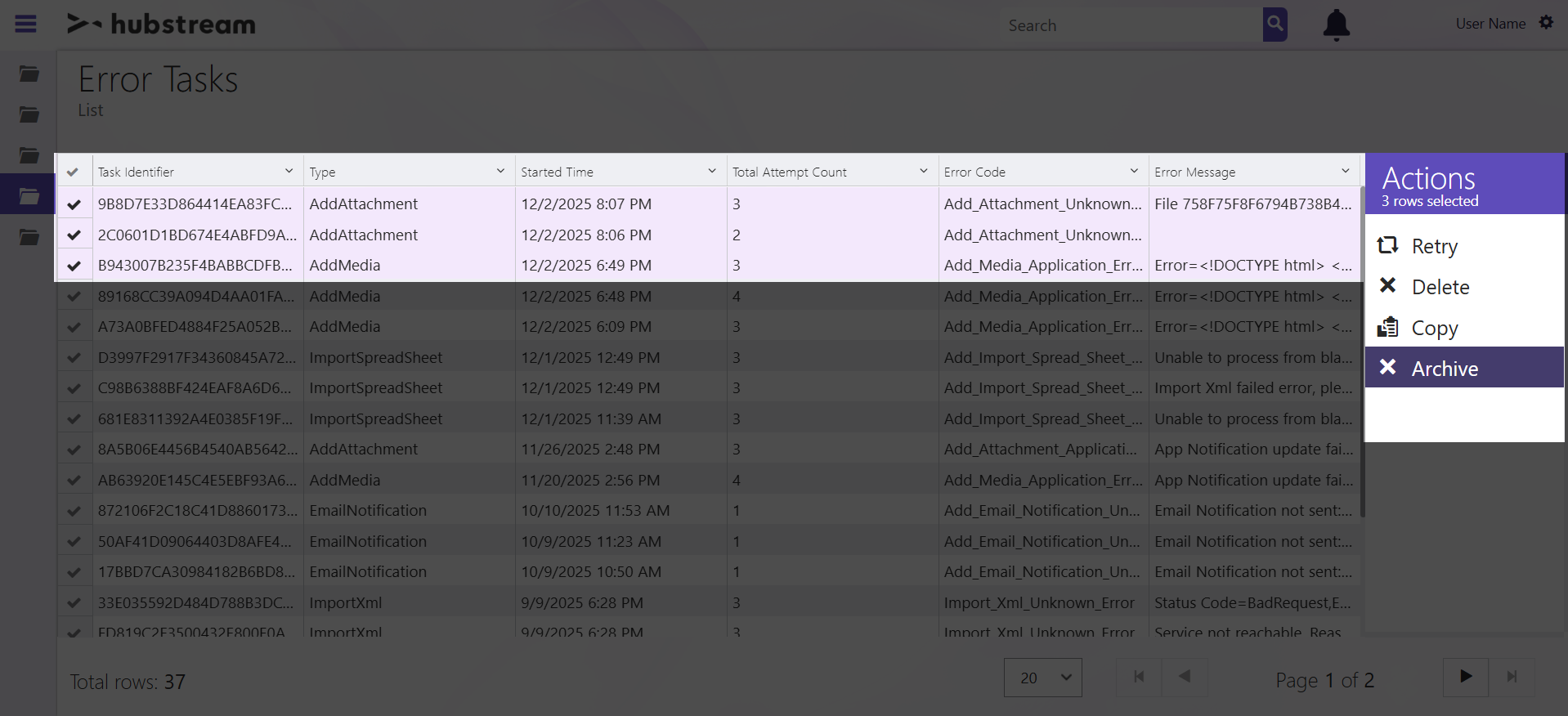Go to first page icon

click(1139, 677)
